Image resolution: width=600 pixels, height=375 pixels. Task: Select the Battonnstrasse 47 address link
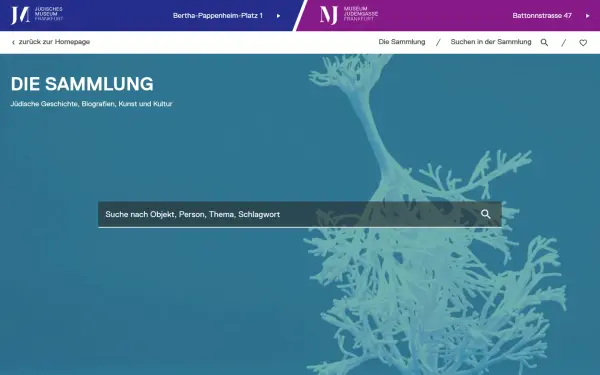[x=542, y=16]
